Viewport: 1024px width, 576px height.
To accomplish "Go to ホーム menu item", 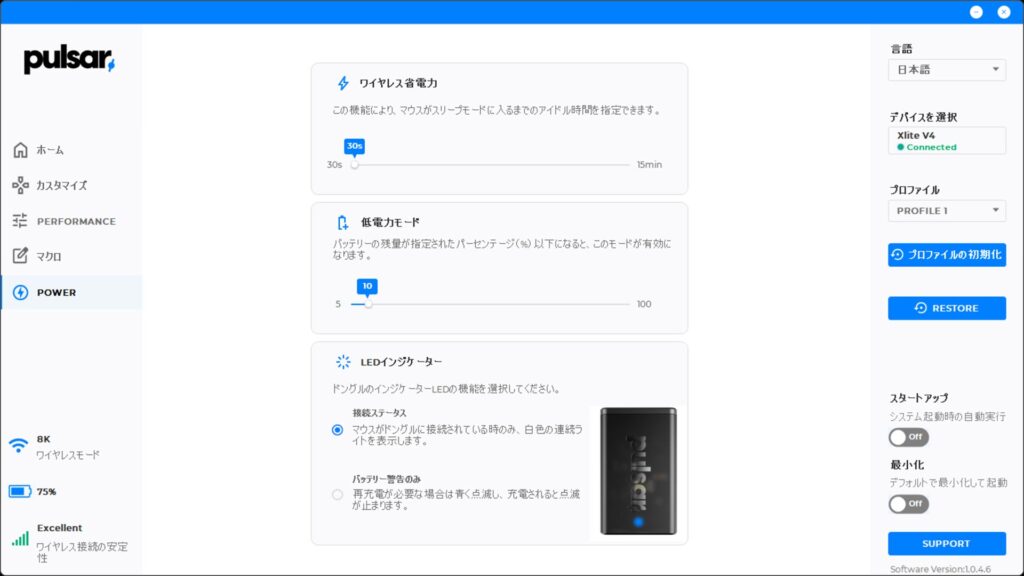I will tap(50, 150).
